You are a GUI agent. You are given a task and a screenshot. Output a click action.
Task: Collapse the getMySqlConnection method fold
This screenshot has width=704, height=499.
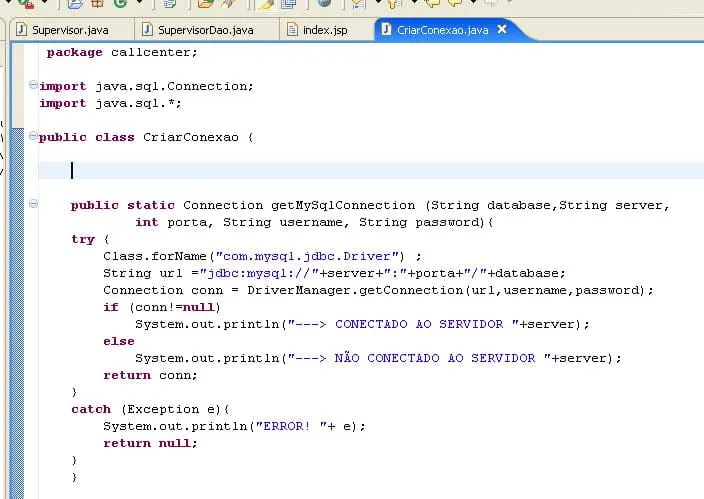tap(33, 204)
